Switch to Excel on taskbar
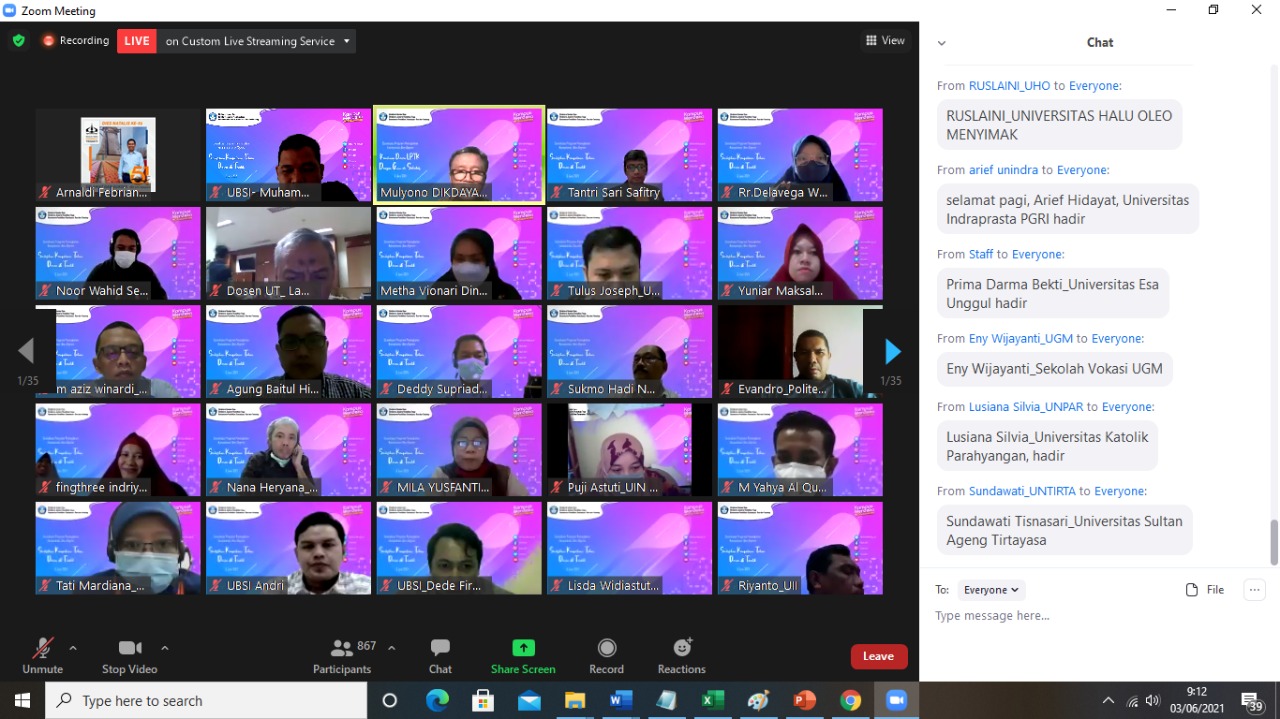The height and width of the screenshot is (719, 1280). pos(712,700)
